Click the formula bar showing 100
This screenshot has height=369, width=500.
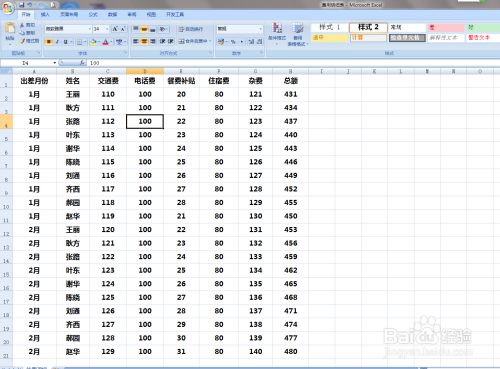pos(293,63)
